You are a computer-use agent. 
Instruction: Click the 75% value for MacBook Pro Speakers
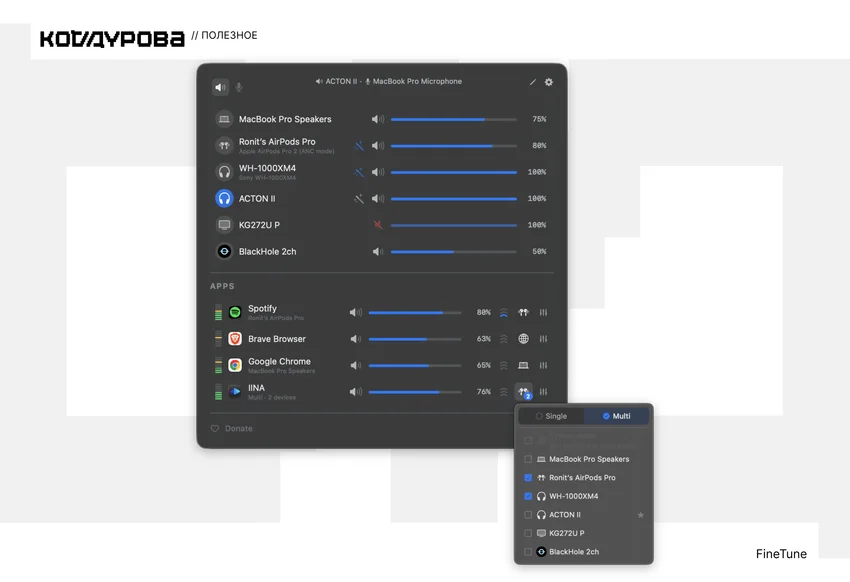(539, 119)
